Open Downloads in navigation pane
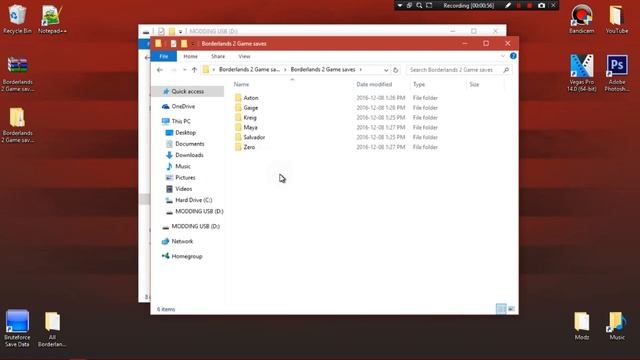640x360 pixels. pyautogui.click(x=189, y=155)
